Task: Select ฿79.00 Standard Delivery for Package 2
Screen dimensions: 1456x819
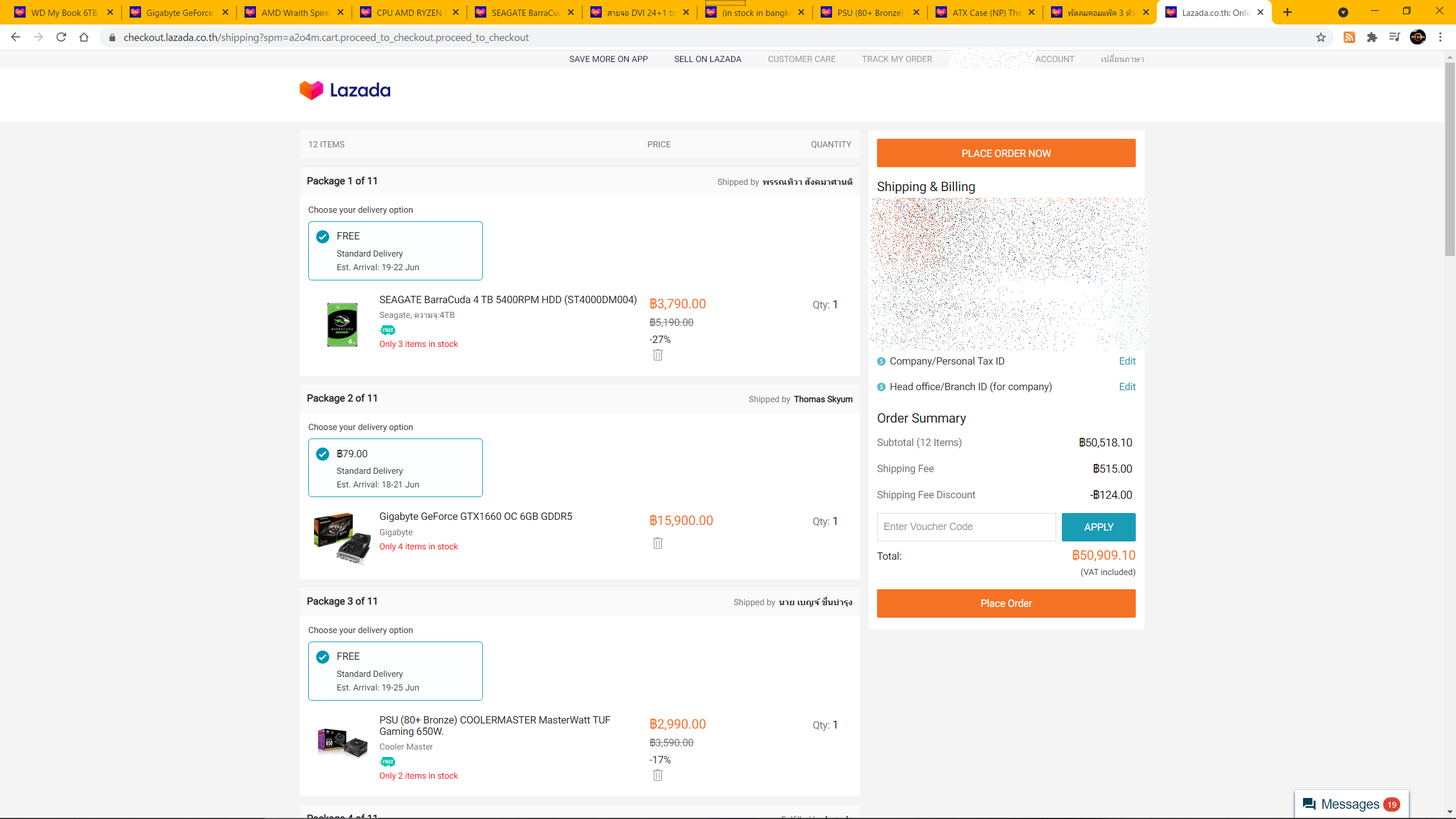Action: [395, 468]
